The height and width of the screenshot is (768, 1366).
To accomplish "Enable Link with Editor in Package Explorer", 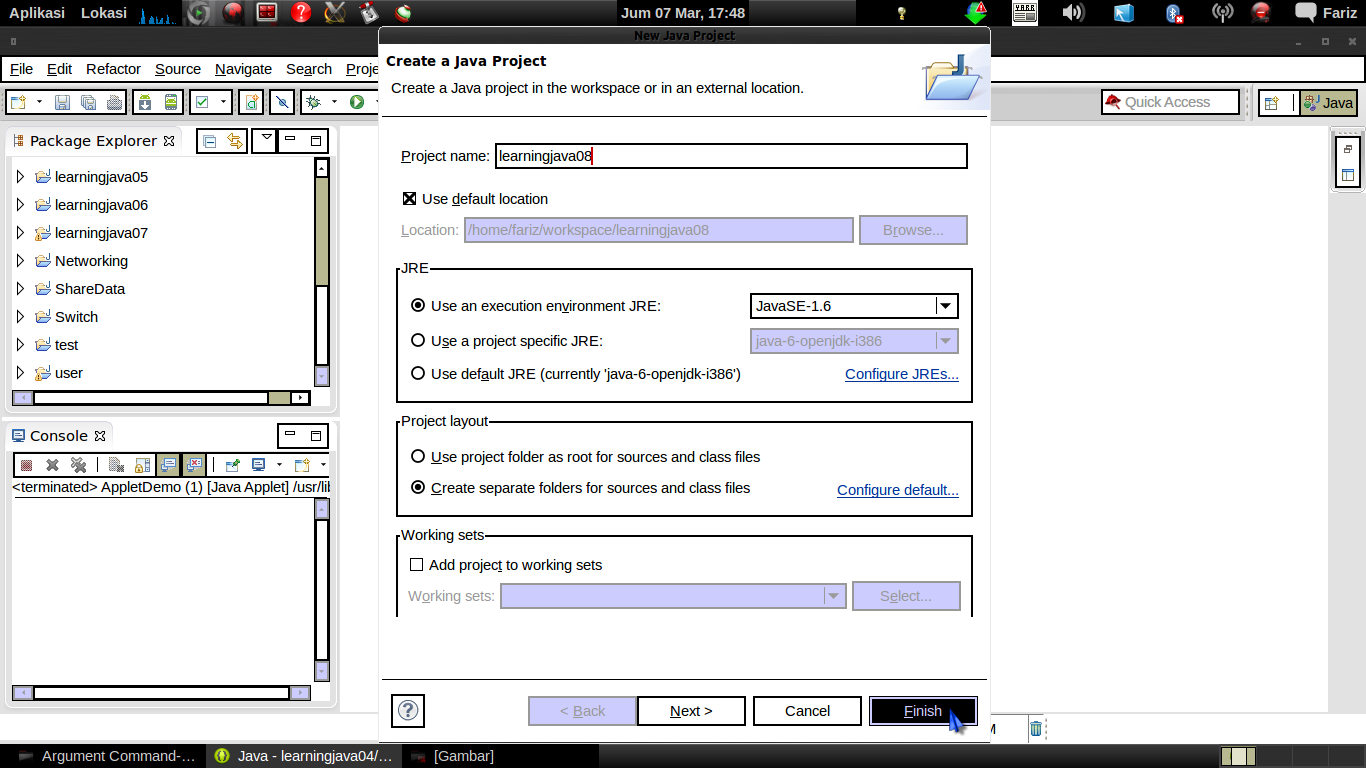I will pyautogui.click(x=236, y=141).
